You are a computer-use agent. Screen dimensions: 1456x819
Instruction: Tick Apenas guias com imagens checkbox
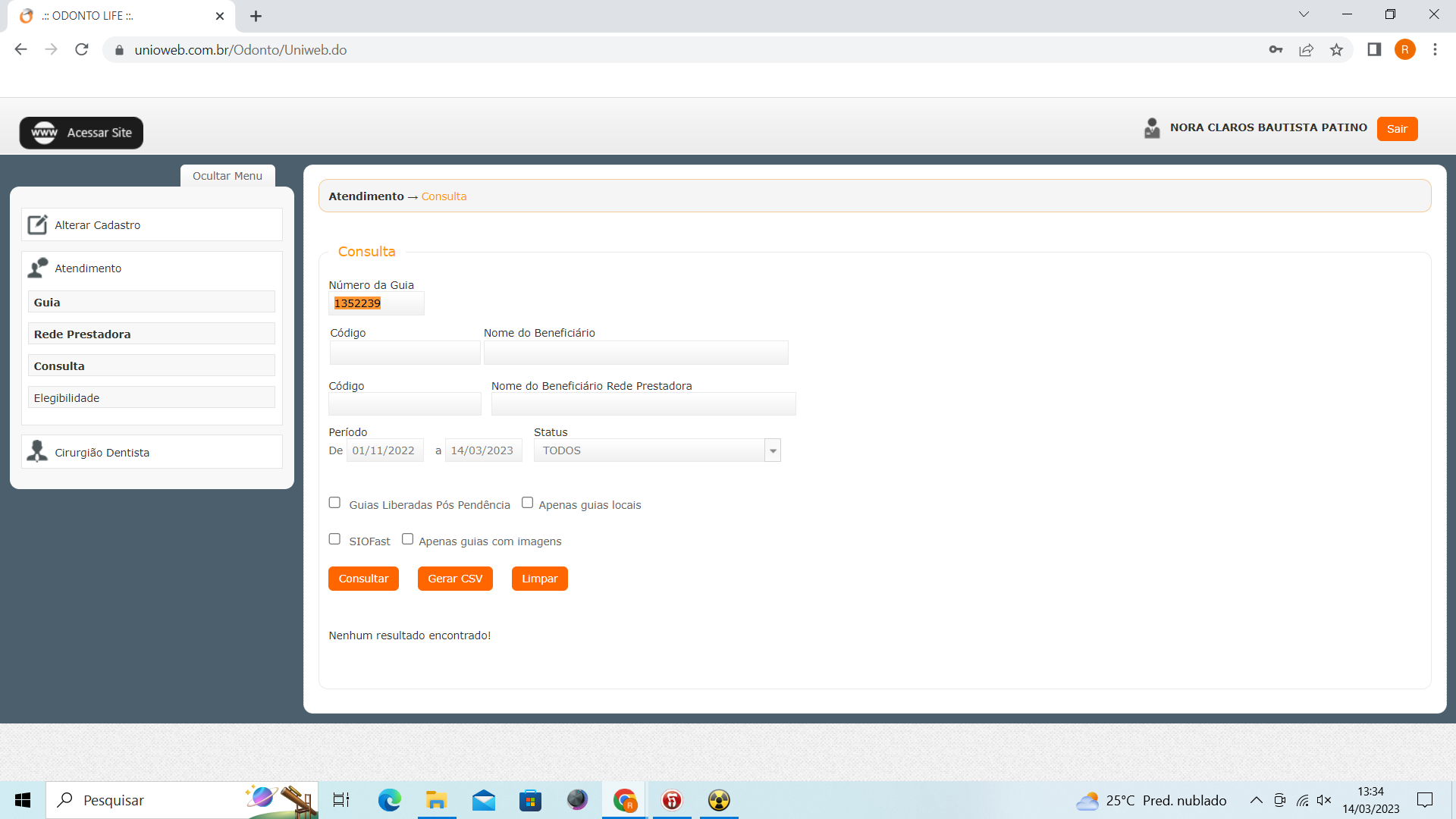(x=407, y=539)
